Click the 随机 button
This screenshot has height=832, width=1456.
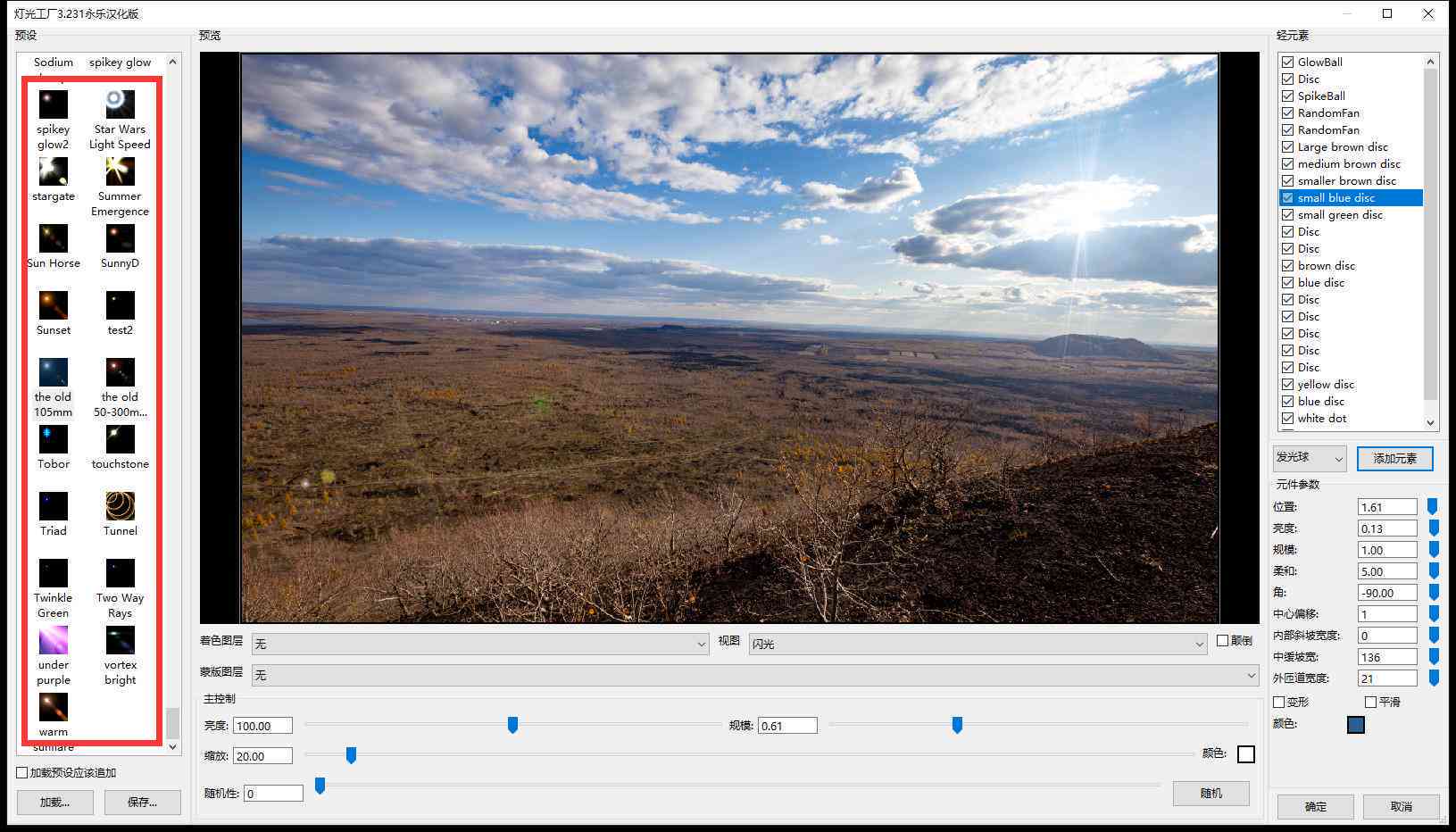coord(1211,793)
